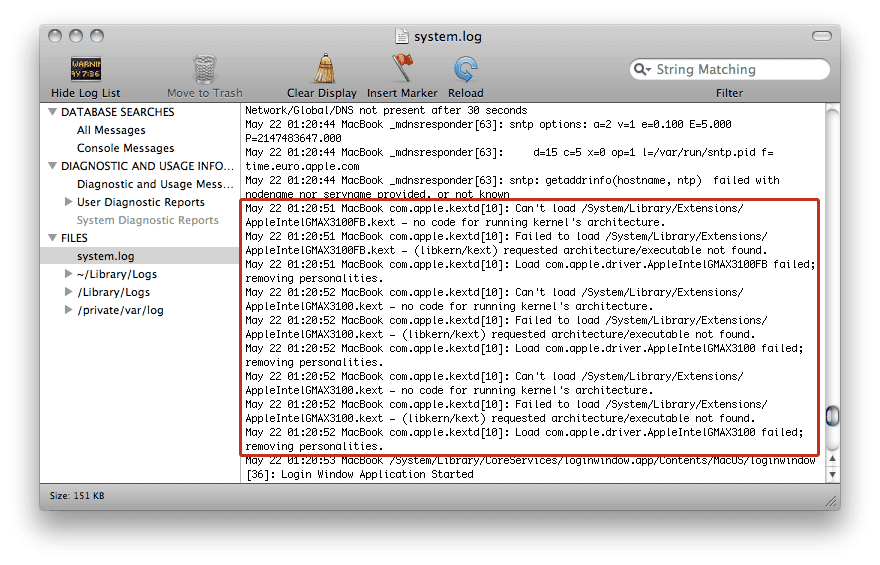Viewport: 880px width, 565px height.
Task: Click the 'sntp options: a=2 v=1' log line
Action: coord(488,124)
